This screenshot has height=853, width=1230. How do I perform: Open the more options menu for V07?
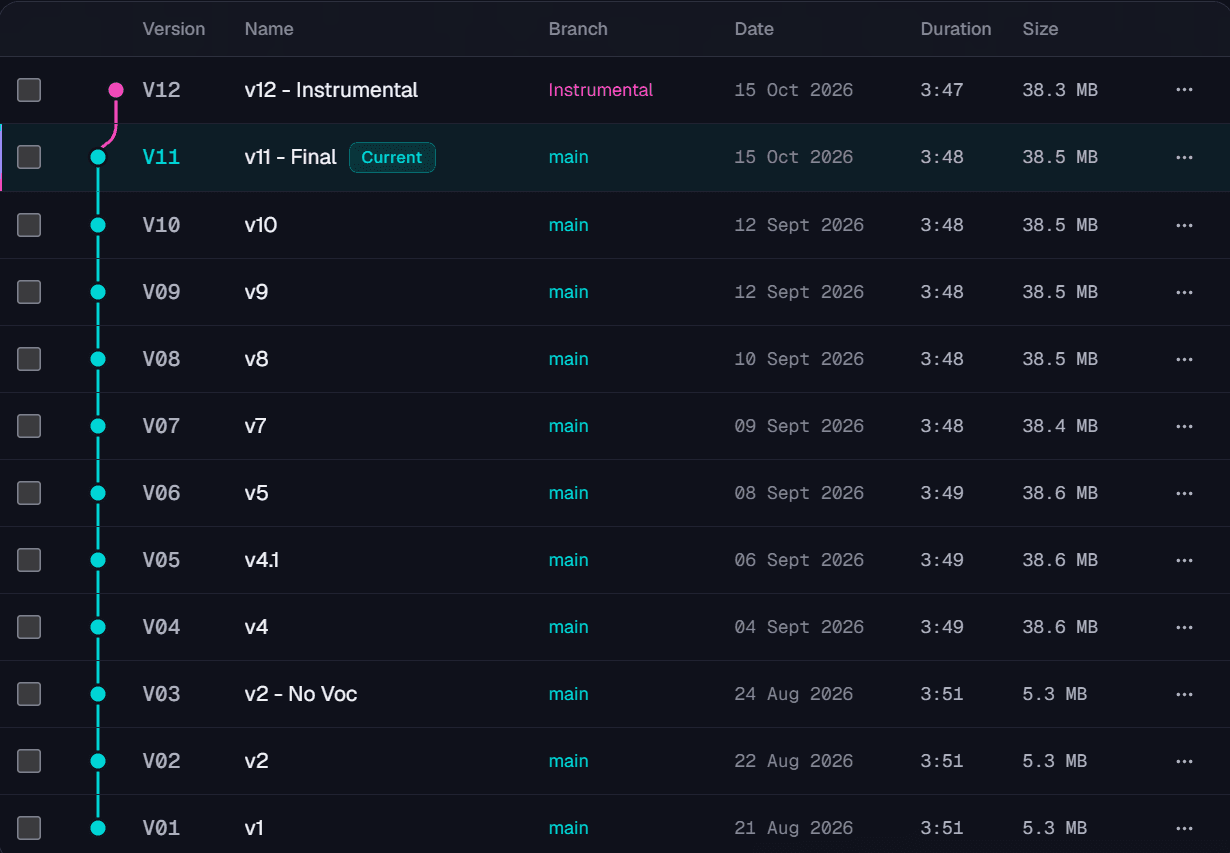[x=1185, y=426]
